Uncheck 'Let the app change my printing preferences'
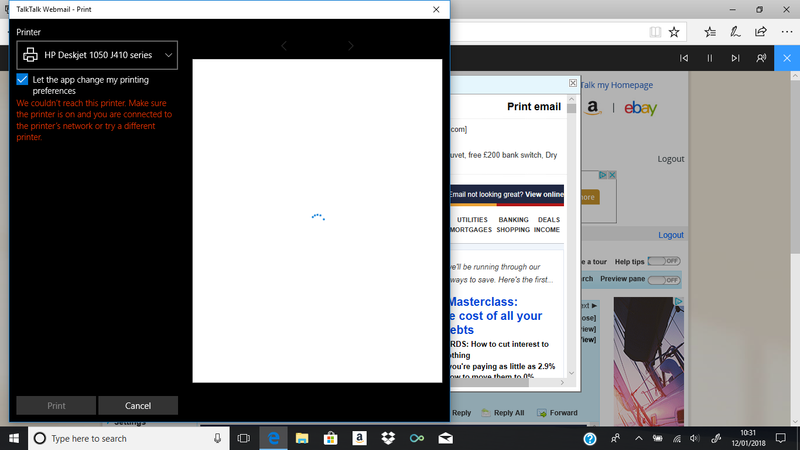Screen dimensions: 800x450 pos(23,79)
